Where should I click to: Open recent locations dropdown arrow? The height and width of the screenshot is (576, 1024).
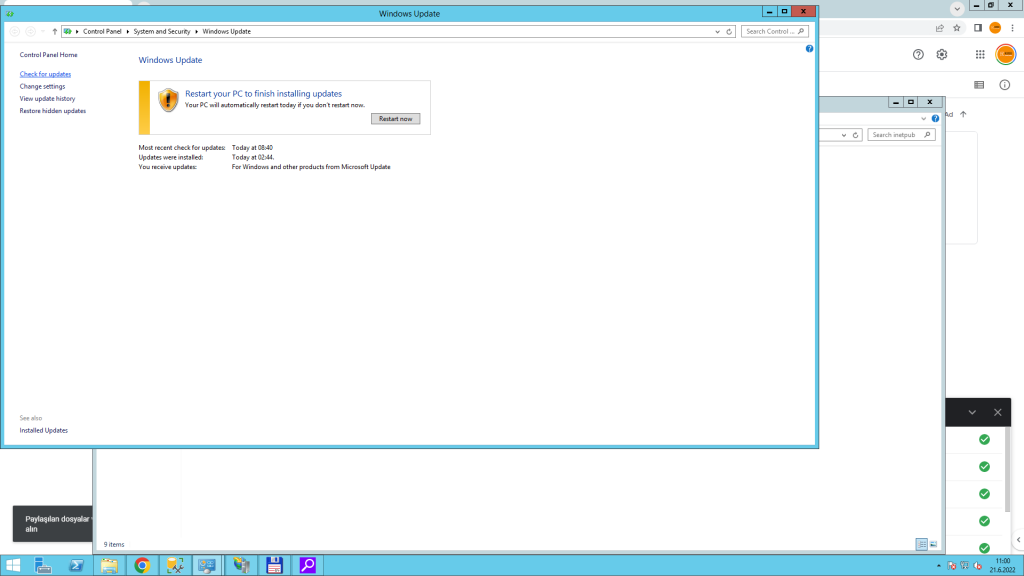tap(42, 31)
